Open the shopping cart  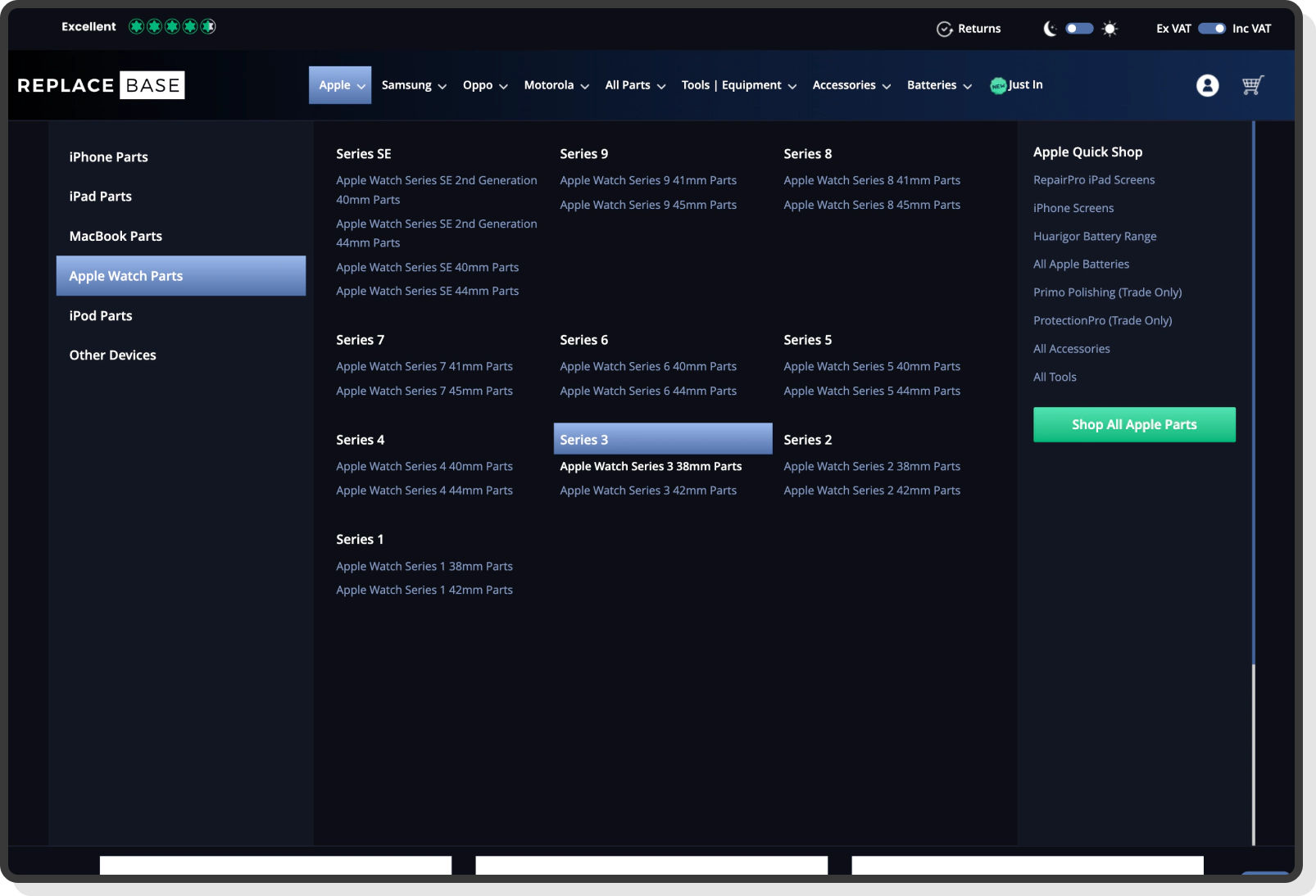(1251, 85)
